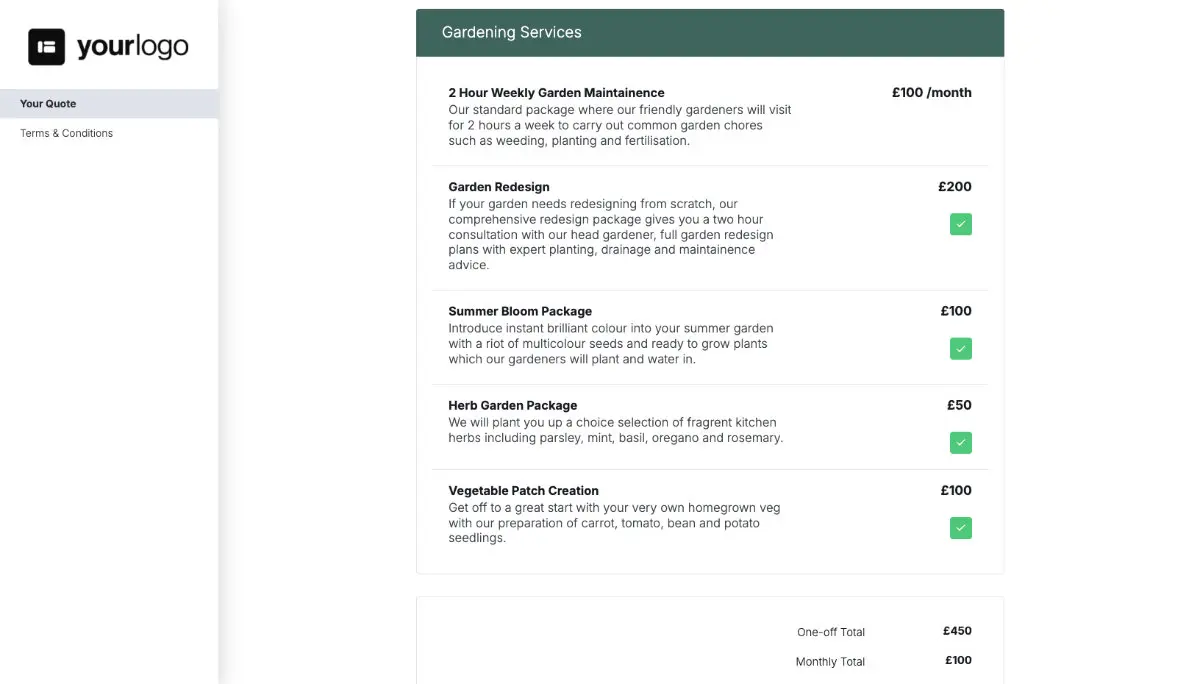Select the £100 /month price label

point(931,92)
